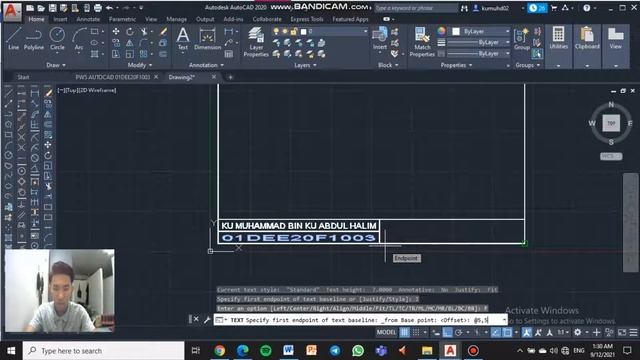Open Layer Properties manager
Viewport: 640px width, 360px height.
pyautogui.click(x=256, y=42)
